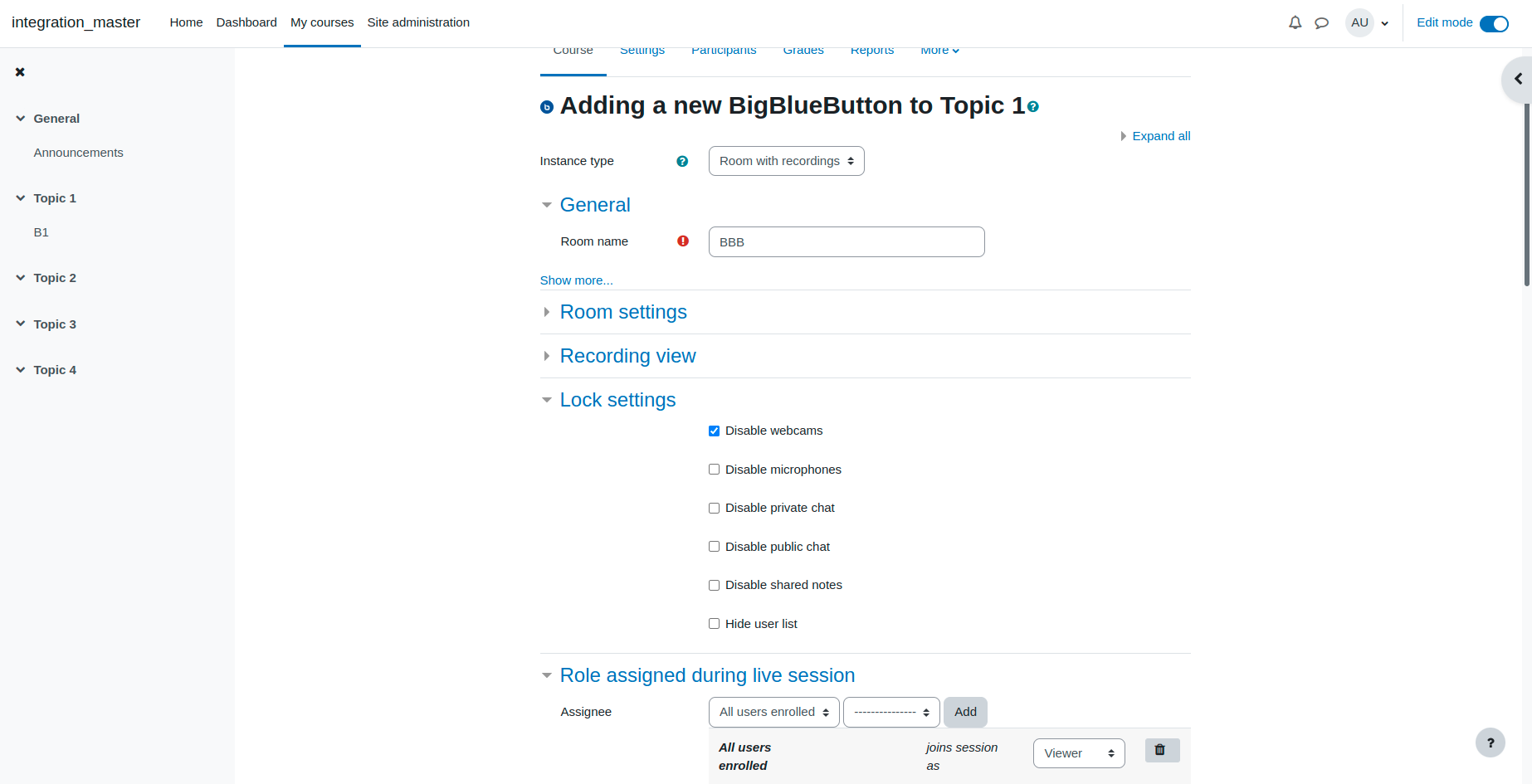This screenshot has width=1532, height=784.
Task: Delete the All users enrolled row
Action: point(1162,750)
